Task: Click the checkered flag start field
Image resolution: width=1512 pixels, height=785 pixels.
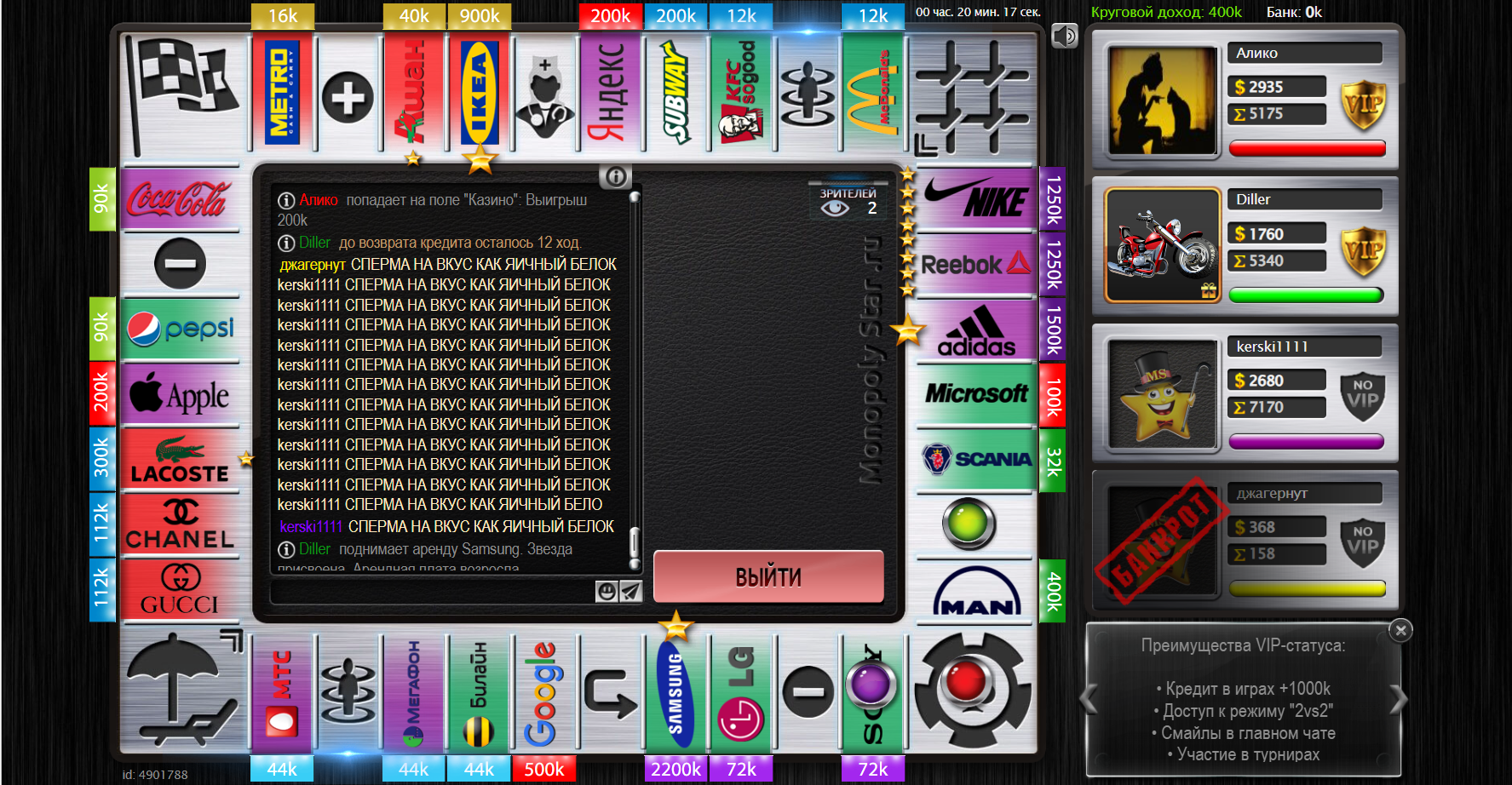Action: point(181,95)
